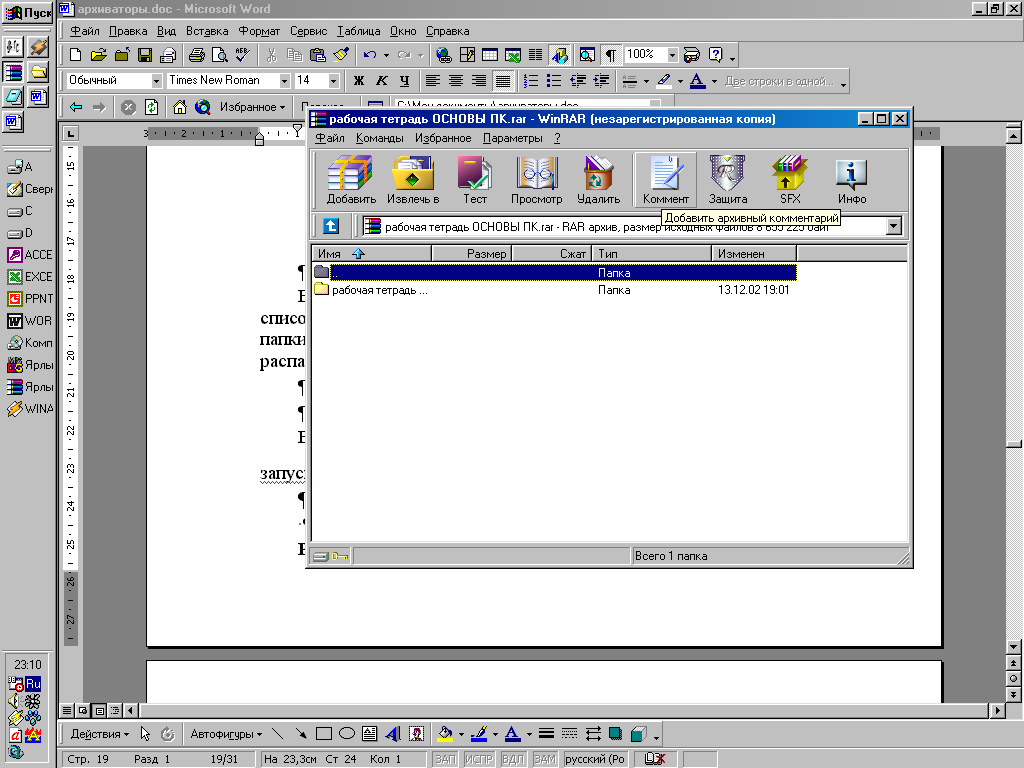Sort WinRAR list by Изменен column

754,253
